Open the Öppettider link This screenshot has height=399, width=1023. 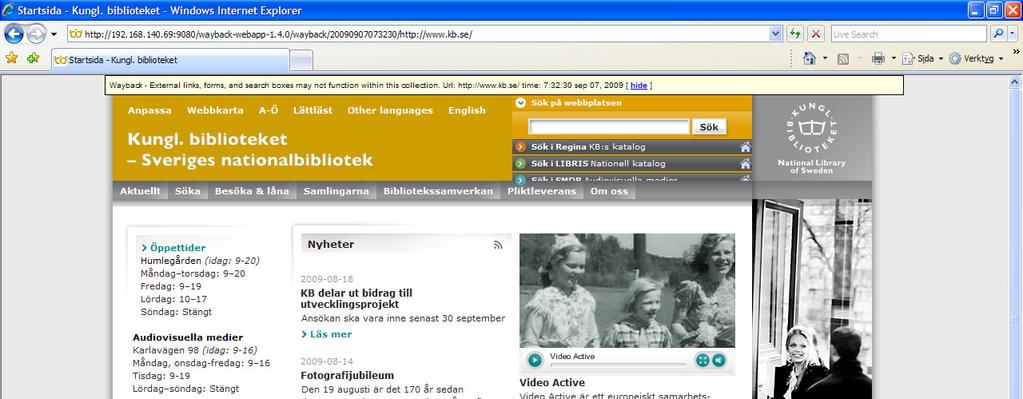173,248
